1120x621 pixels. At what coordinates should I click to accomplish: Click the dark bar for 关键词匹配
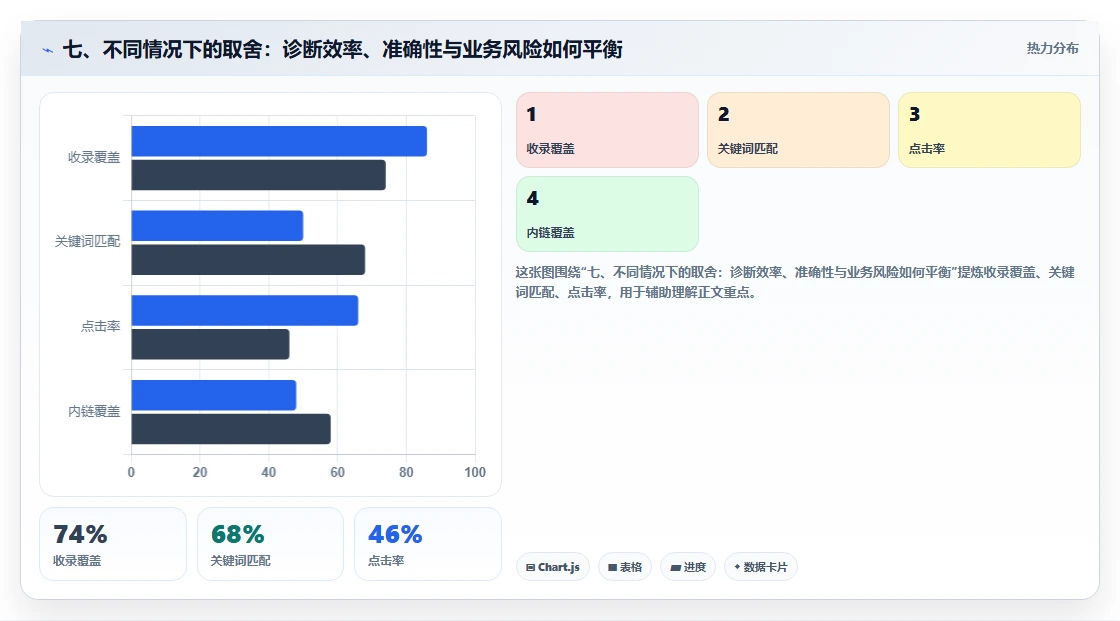pyautogui.click(x=248, y=259)
